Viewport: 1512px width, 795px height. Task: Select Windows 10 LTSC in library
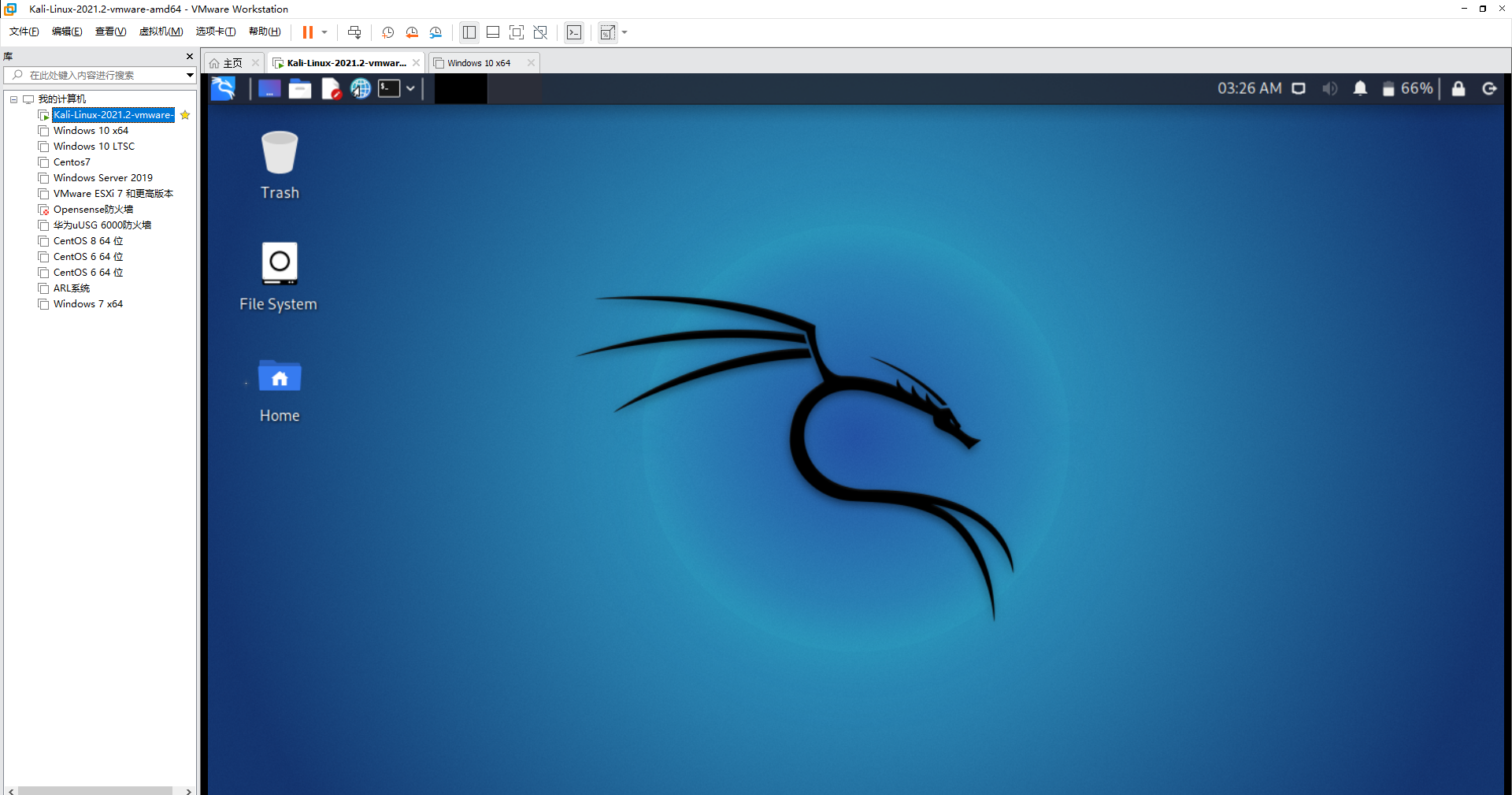(94, 147)
